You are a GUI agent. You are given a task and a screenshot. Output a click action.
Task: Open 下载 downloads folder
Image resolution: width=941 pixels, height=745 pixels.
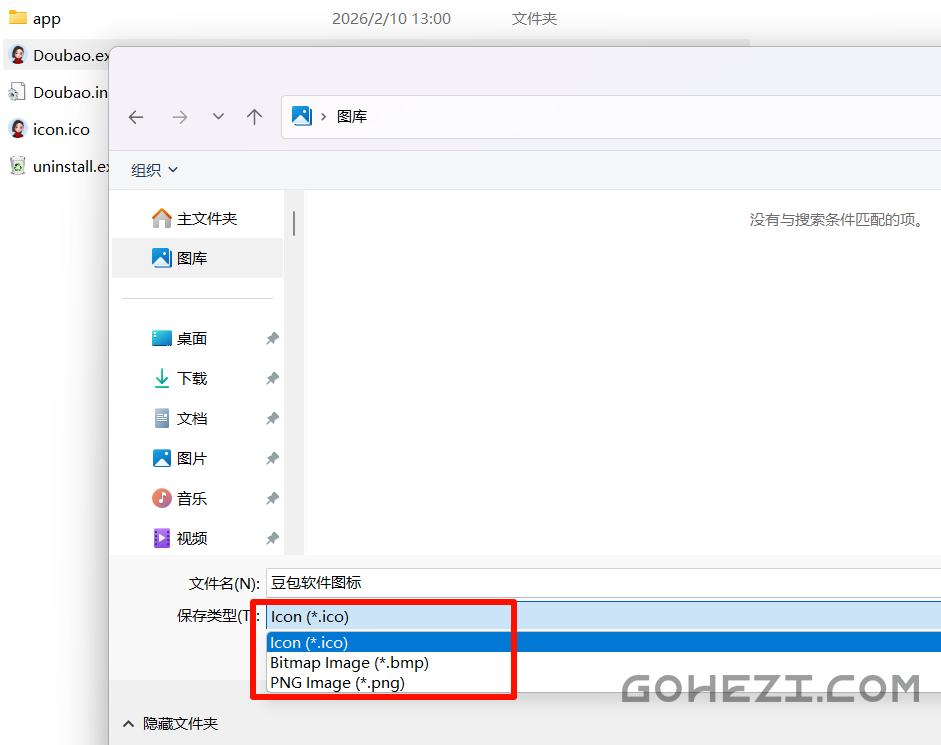point(191,378)
